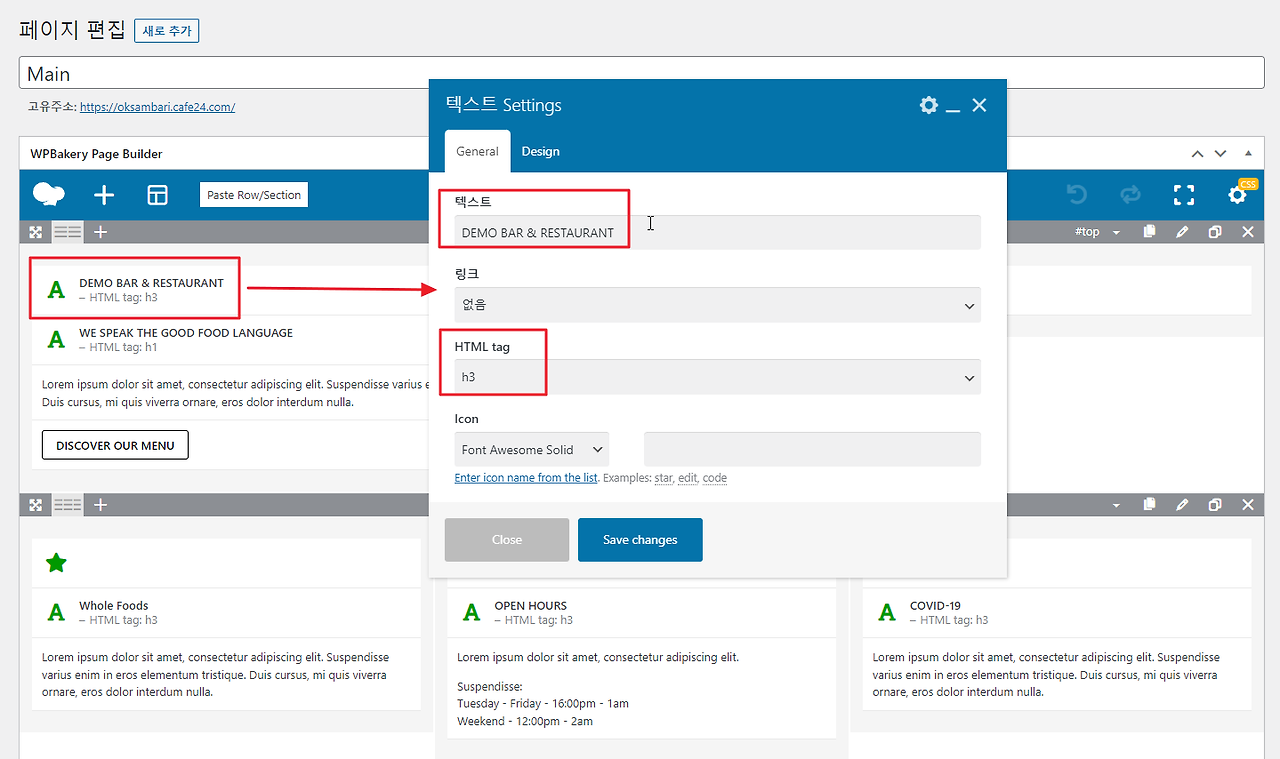Add a new element with the toolbar plus
Image resolution: width=1280 pixels, height=759 pixels.
point(104,195)
